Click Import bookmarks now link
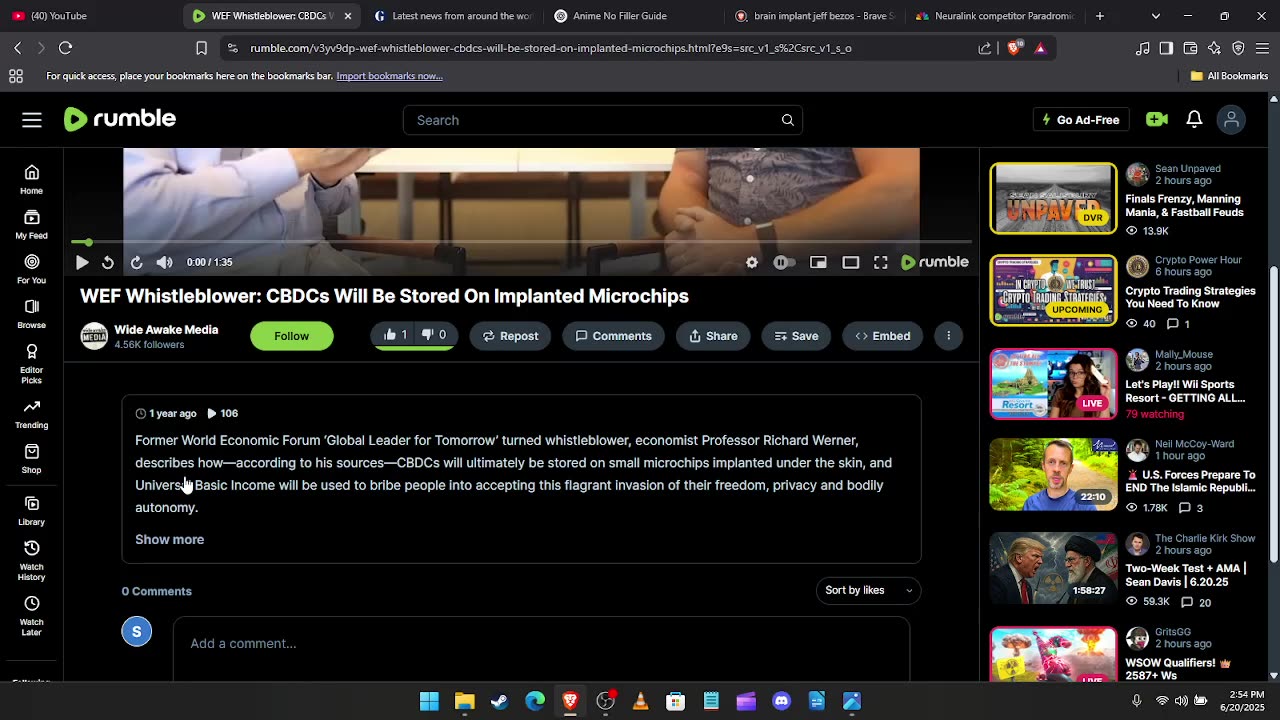The image size is (1280, 720). click(x=389, y=76)
